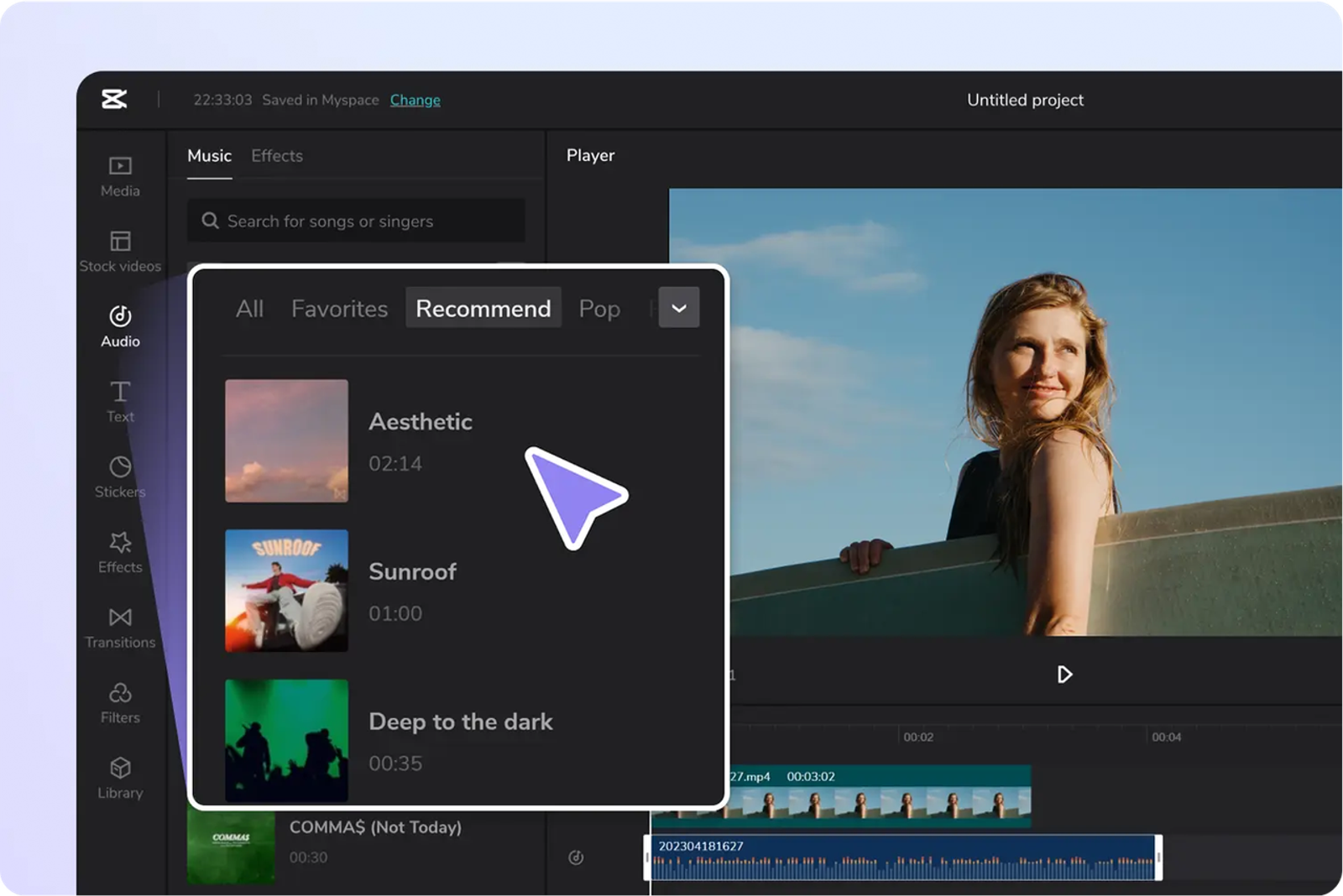Viewport: 1343px width, 896px height.
Task: Click the 00:04 timeline ruler mark
Action: pyautogui.click(x=1166, y=737)
